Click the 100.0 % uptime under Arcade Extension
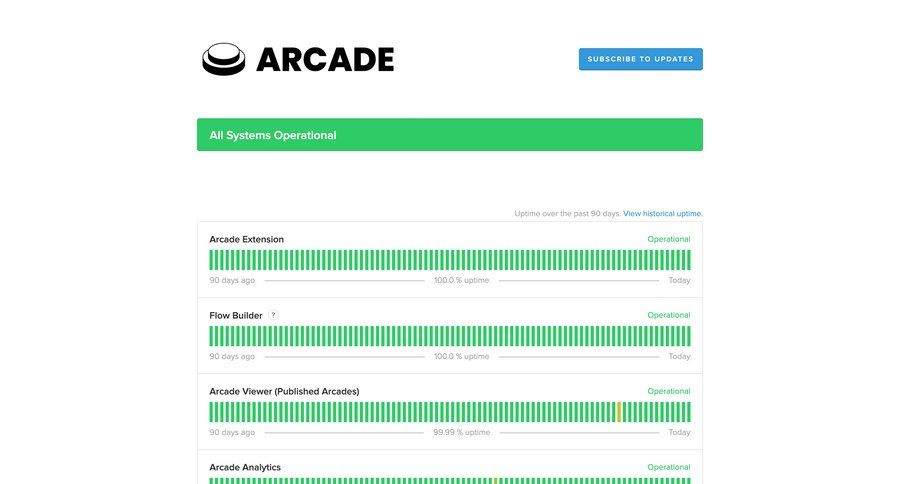Image resolution: width=900 pixels, height=484 pixels. coord(461,280)
